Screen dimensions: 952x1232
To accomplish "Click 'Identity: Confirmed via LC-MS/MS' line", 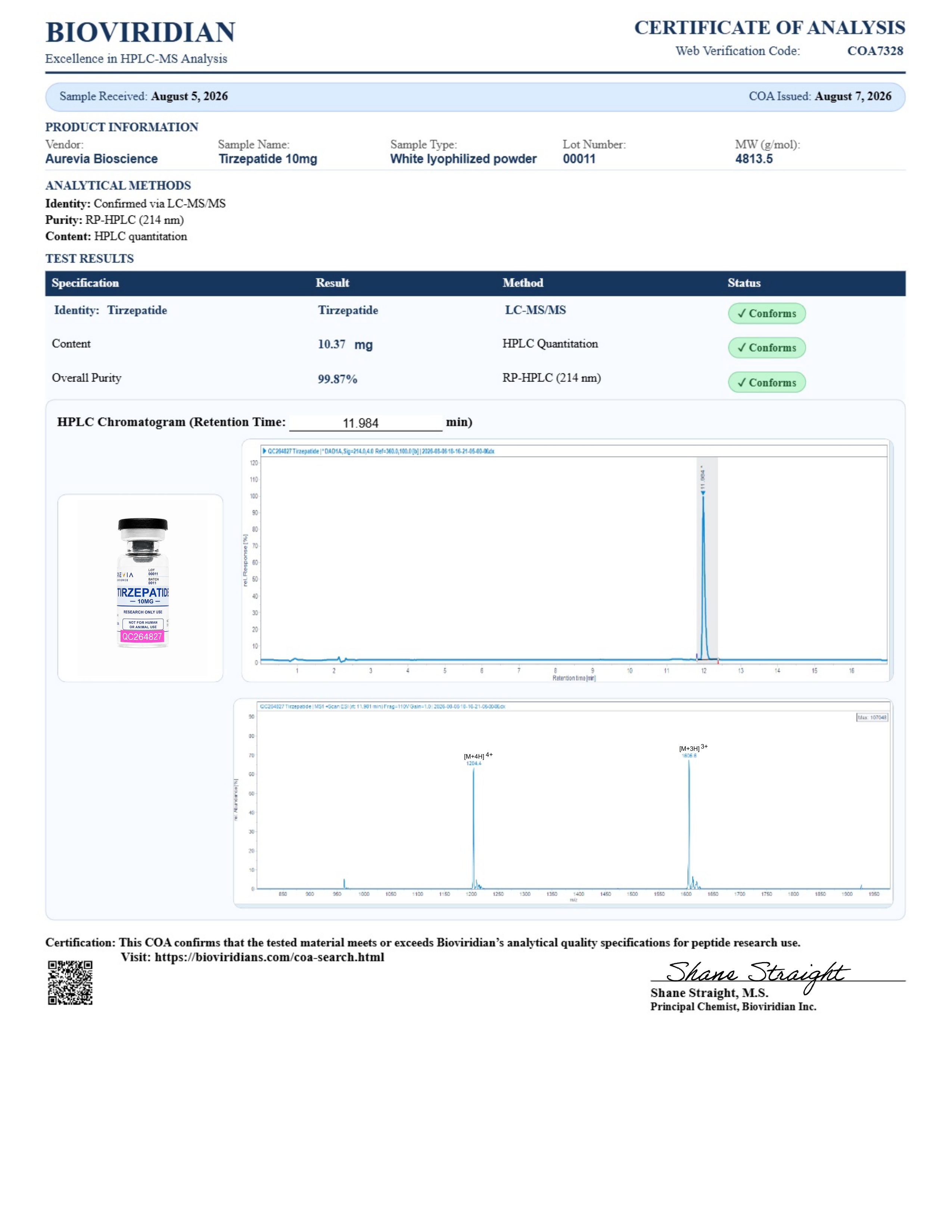I will [136, 203].
